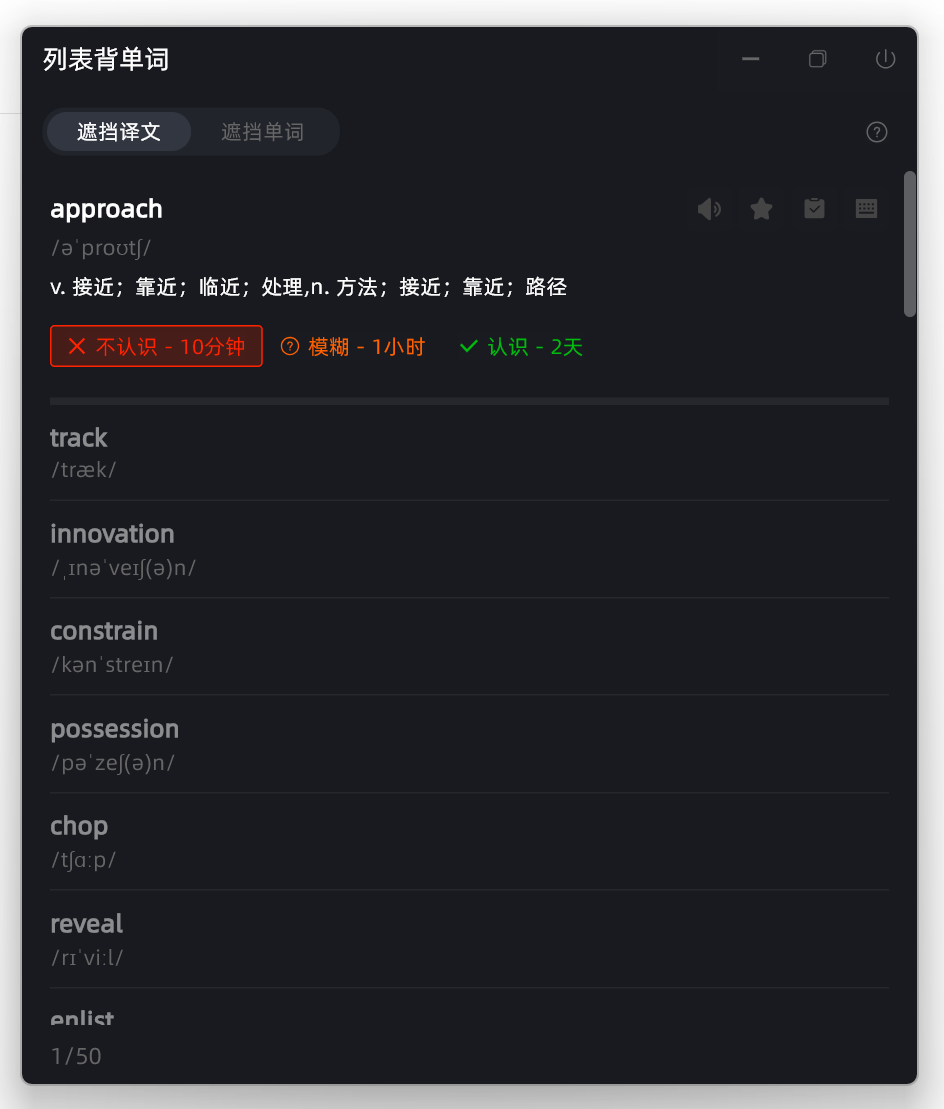Image resolution: width=944 pixels, height=1109 pixels.
Task: Open the help question mark icon
Action: [877, 132]
